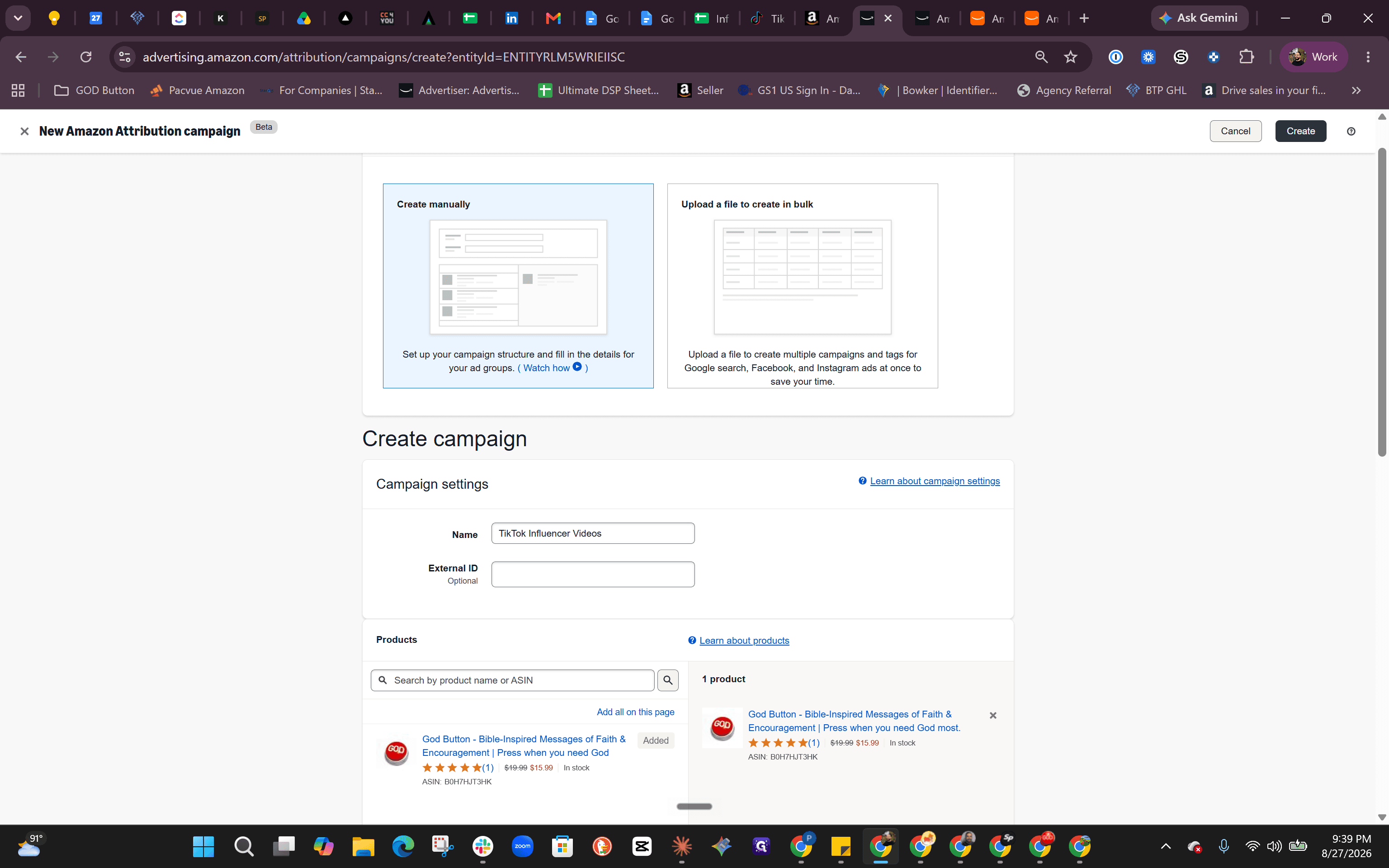Open Slack from the taskbar
Viewport: 1389px width, 868px height.
(x=483, y=846)
